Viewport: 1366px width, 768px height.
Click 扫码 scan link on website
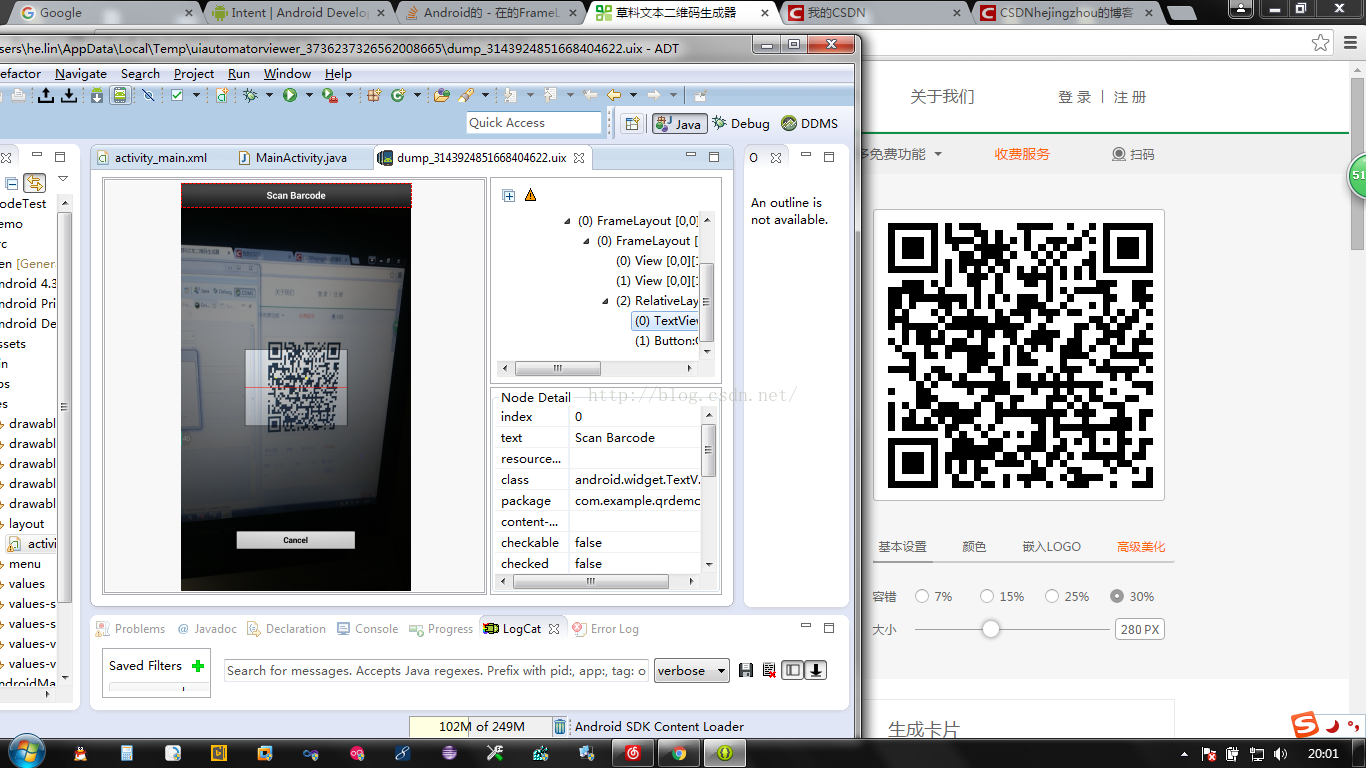(x=1133, y=154)
